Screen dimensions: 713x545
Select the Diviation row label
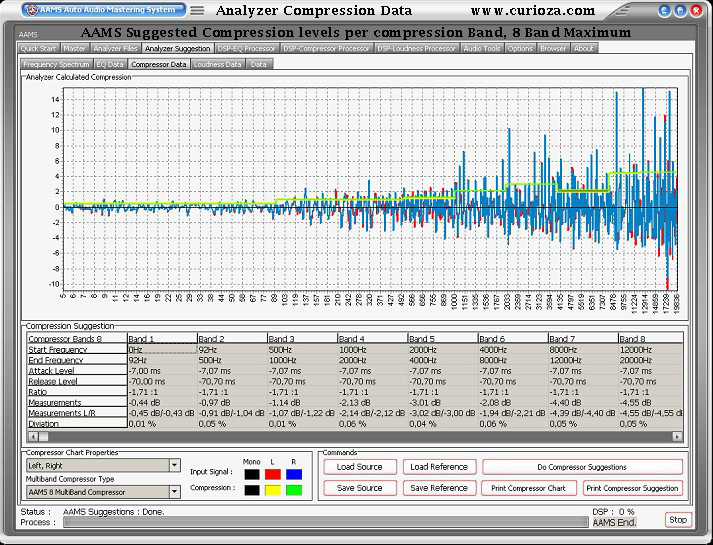[x=77, y=424]
